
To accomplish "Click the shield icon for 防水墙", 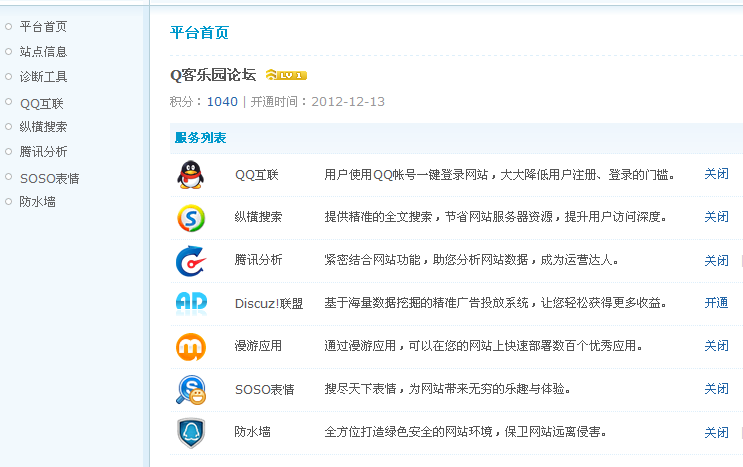I will [x=191, y=432].
